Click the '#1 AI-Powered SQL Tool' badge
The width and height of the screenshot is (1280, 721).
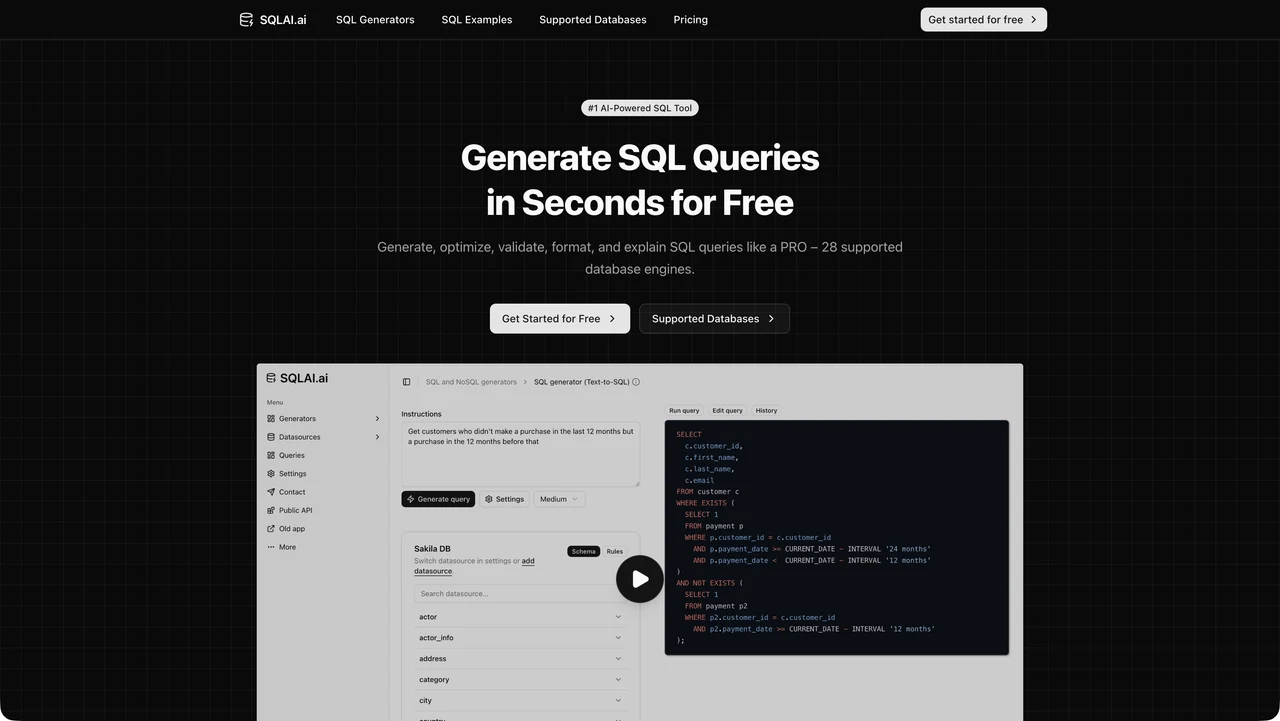(640, 108)
